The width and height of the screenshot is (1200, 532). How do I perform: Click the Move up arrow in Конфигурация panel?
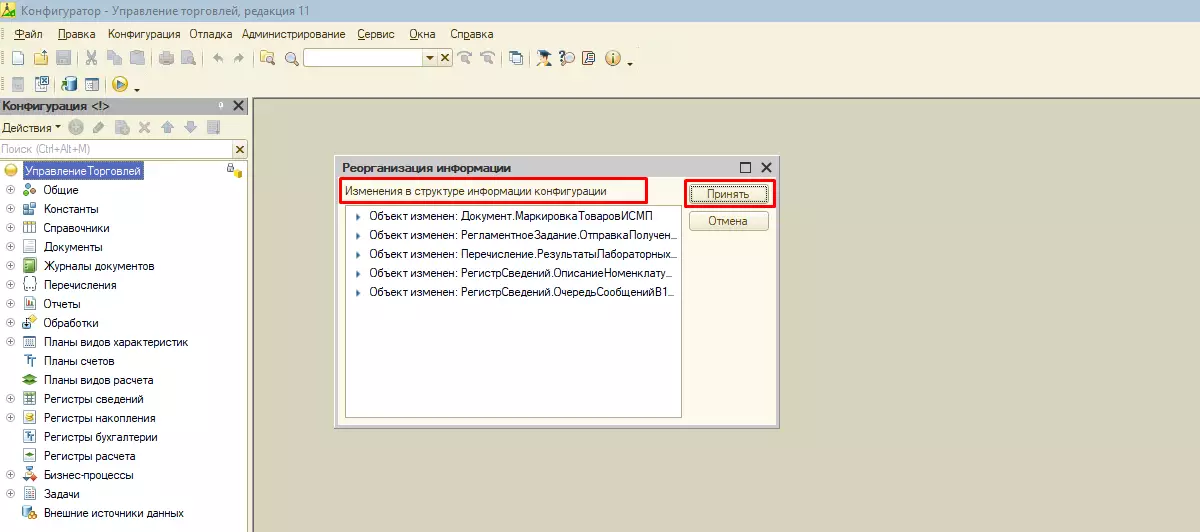[167, 127]
